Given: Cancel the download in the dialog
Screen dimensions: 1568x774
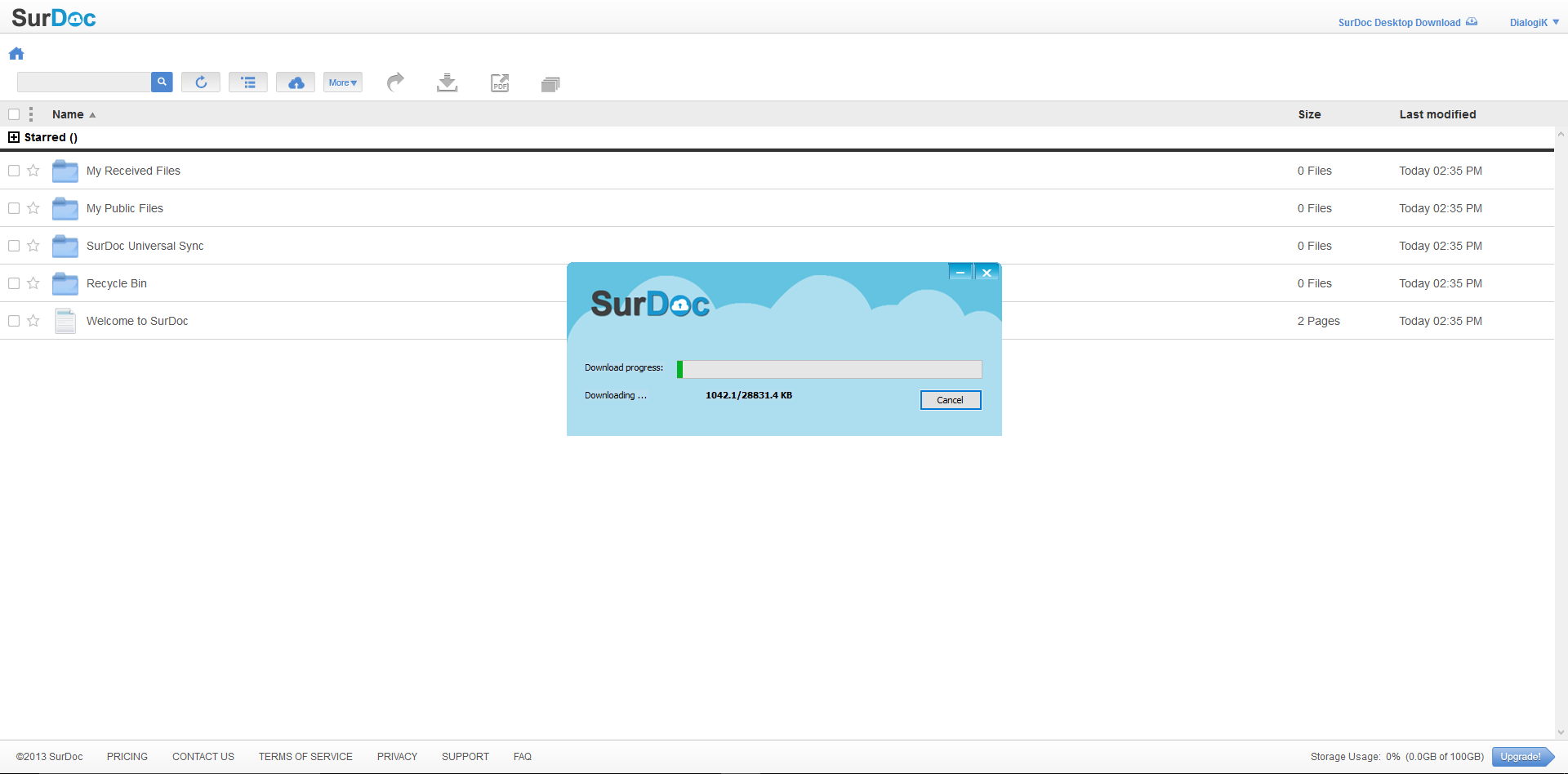Looking at the screenshot, I should pos(951,400).
